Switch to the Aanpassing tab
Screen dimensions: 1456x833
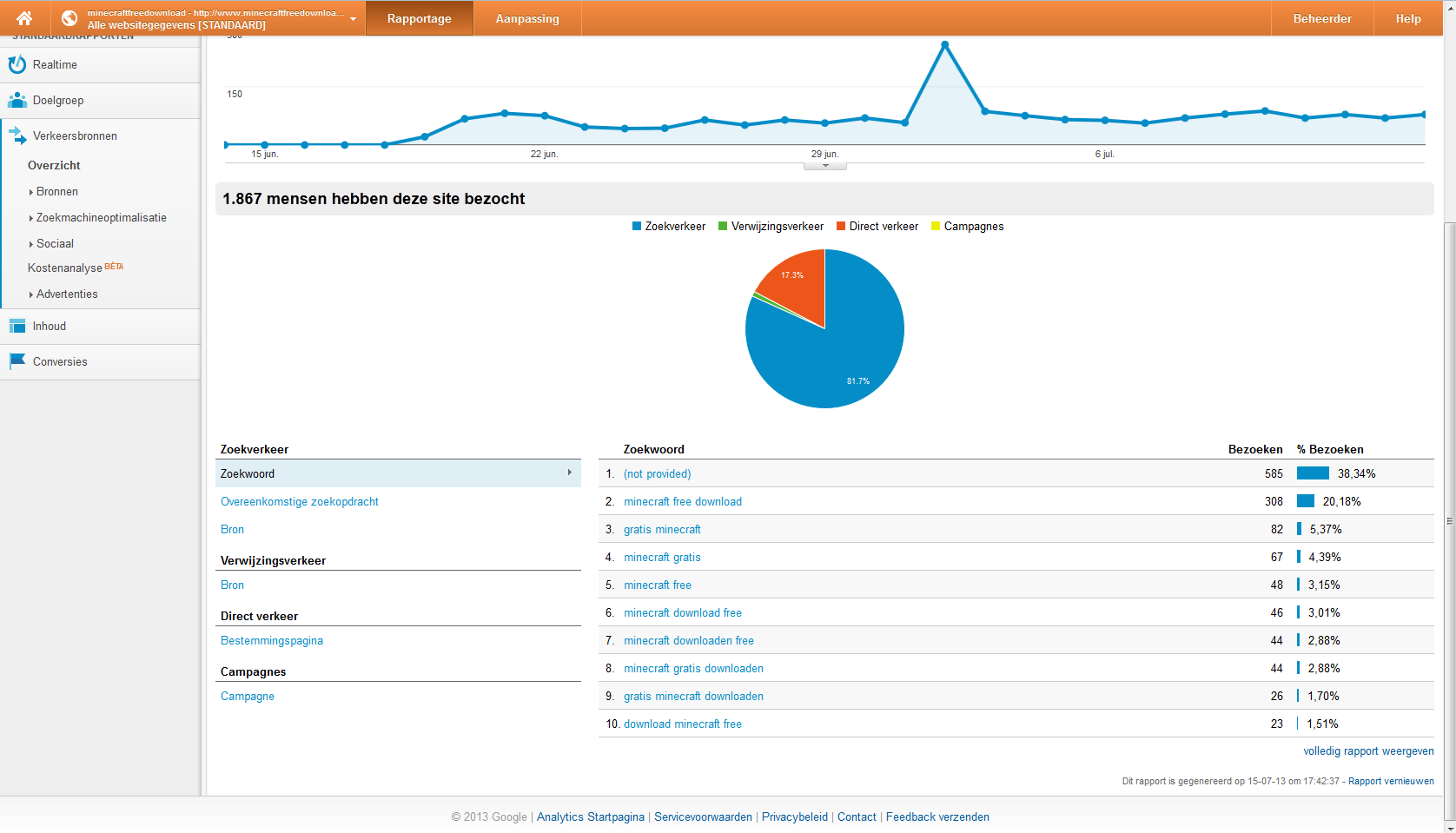point(527,18)
